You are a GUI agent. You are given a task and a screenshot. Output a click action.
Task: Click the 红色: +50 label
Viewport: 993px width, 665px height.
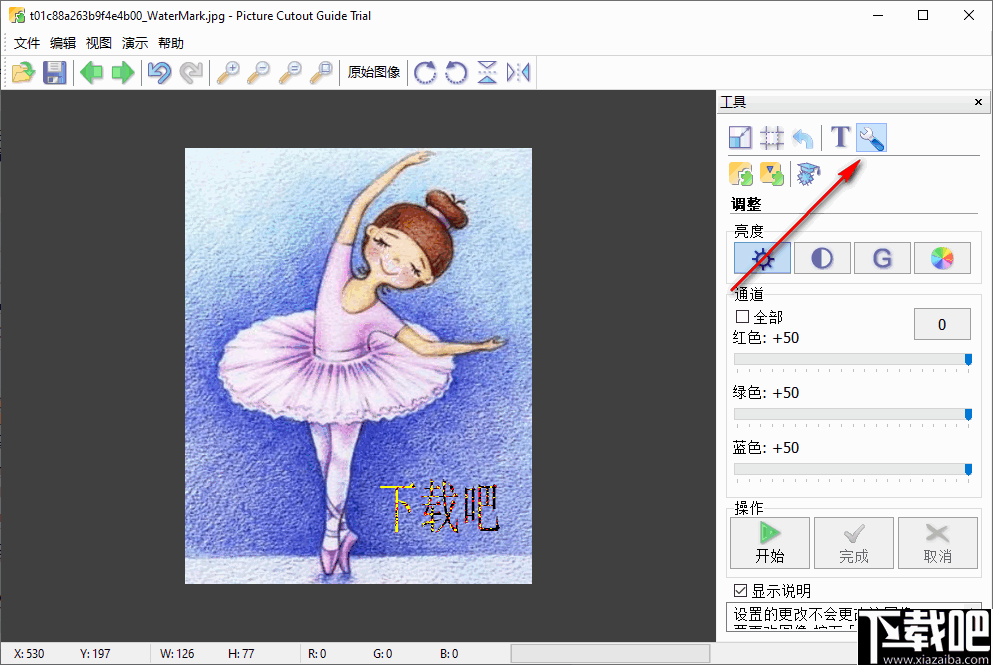click(766, 338)
